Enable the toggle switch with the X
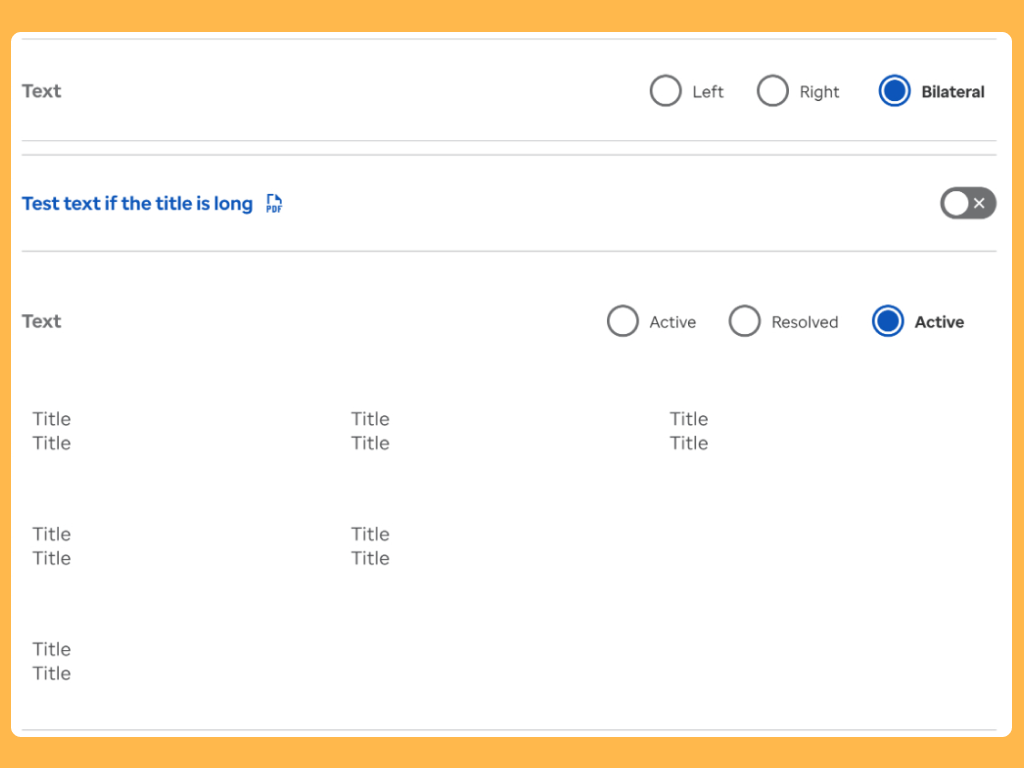 tap(967, 204)
